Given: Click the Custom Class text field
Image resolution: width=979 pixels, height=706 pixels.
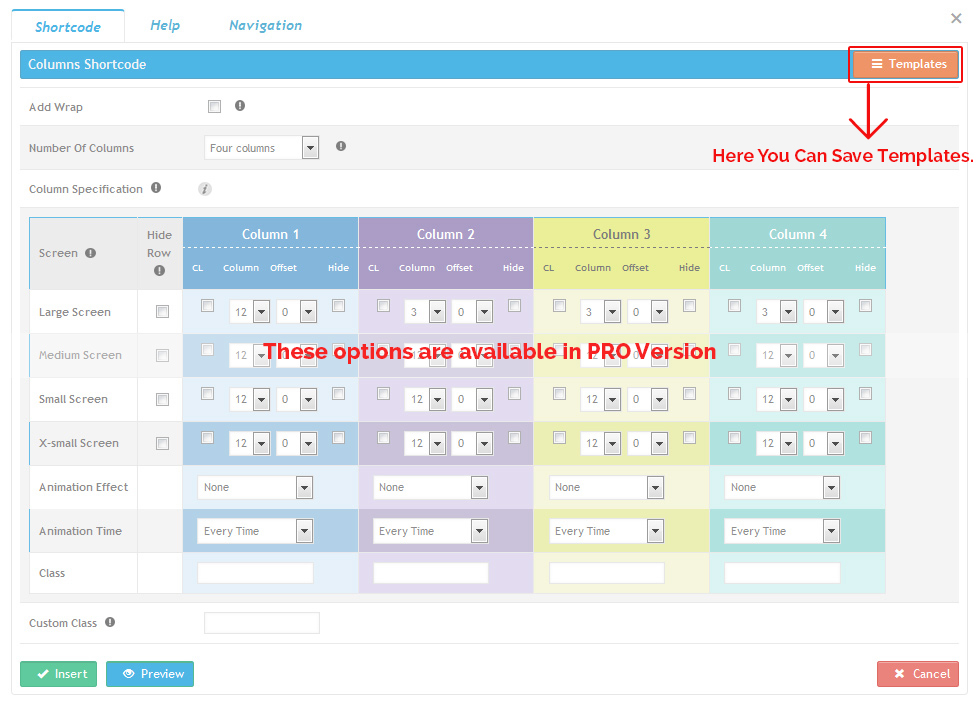Looking at the screenshot, I should (x=262, y=623).
